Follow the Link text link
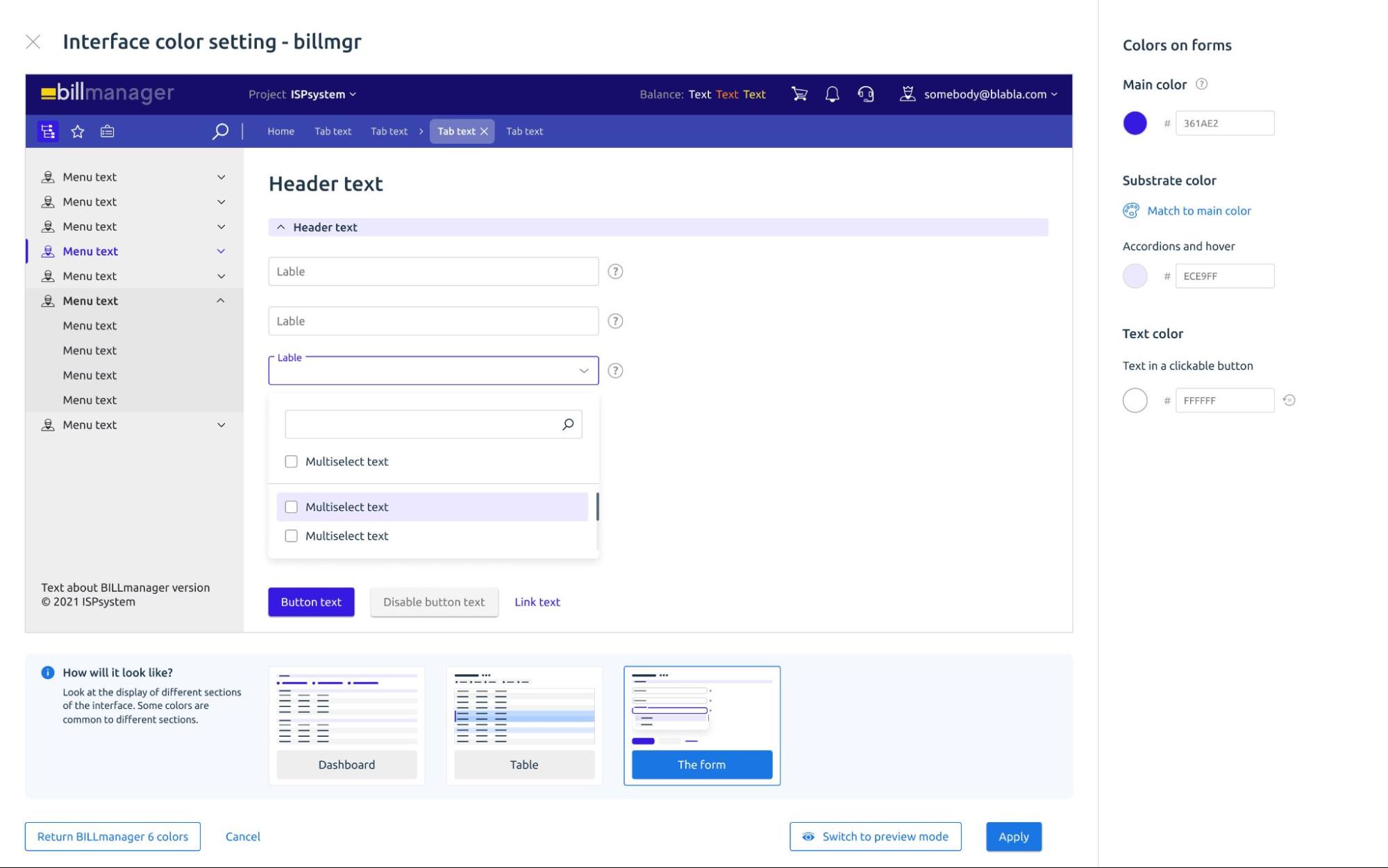The width and height of the screenshot is (1388, 868). [x=537, y=602]
